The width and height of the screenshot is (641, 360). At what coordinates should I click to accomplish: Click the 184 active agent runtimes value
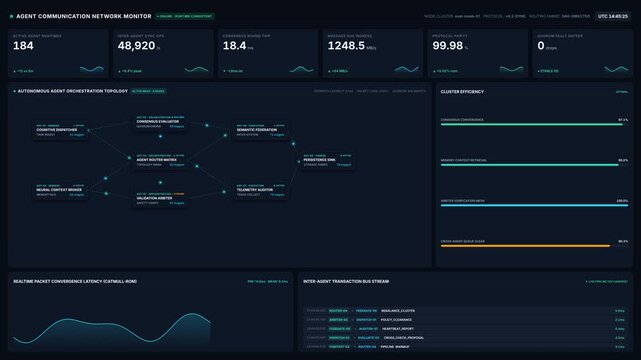coord(23,46)
